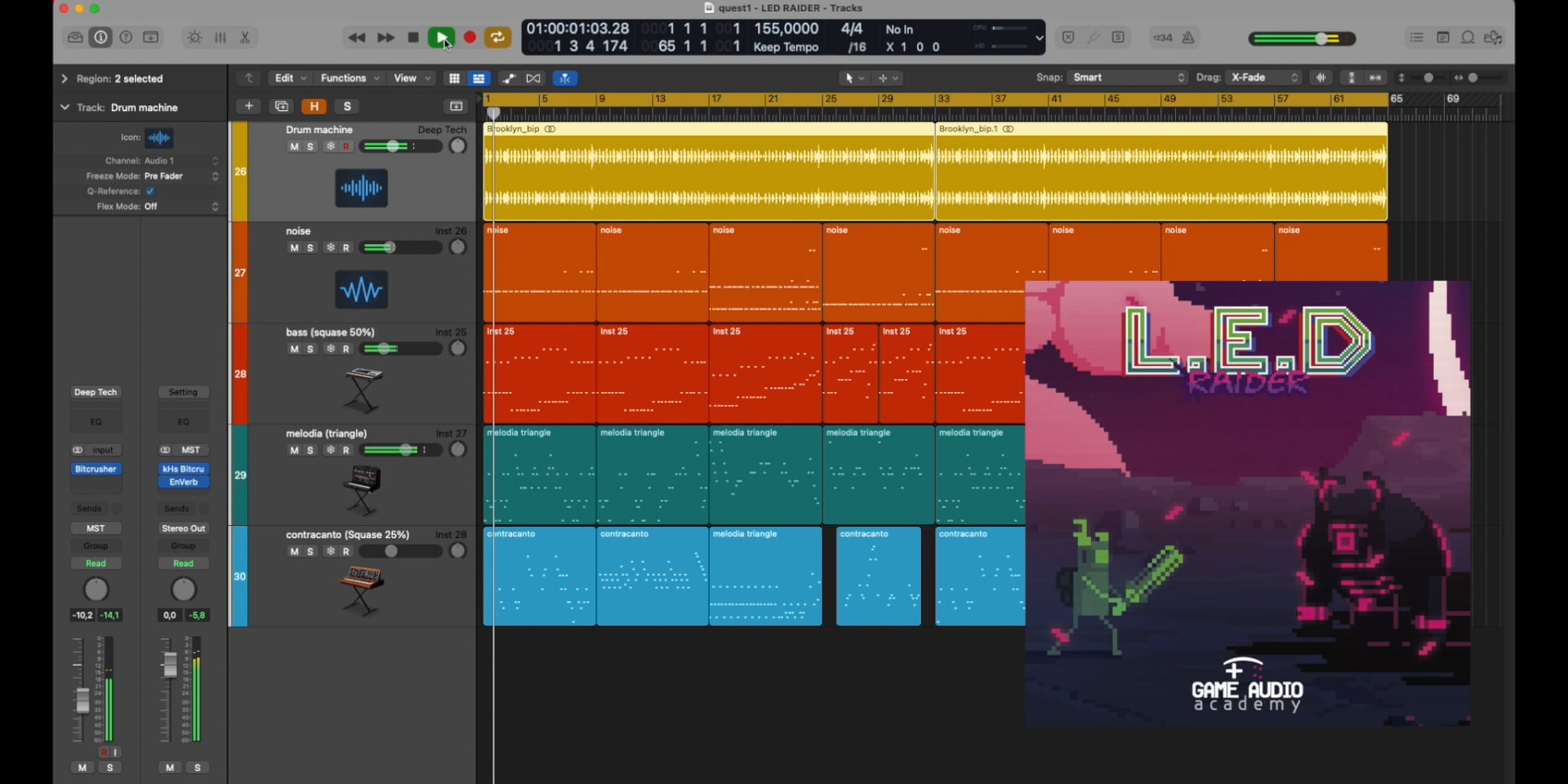This screenshot has height=784, width=1568.
Task: Click the metronome icon
Action: pyautogui.click(x=1188, y=38)
